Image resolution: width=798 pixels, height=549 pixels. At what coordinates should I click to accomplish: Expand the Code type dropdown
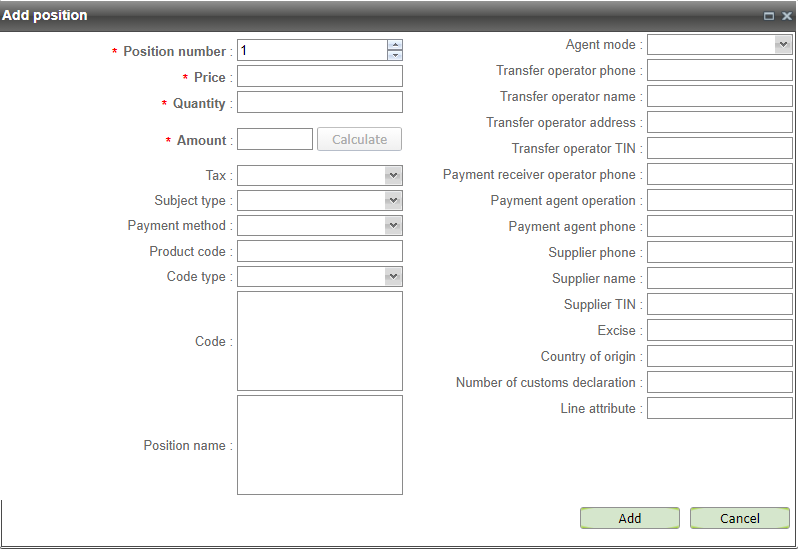click(x=393, y=277)
